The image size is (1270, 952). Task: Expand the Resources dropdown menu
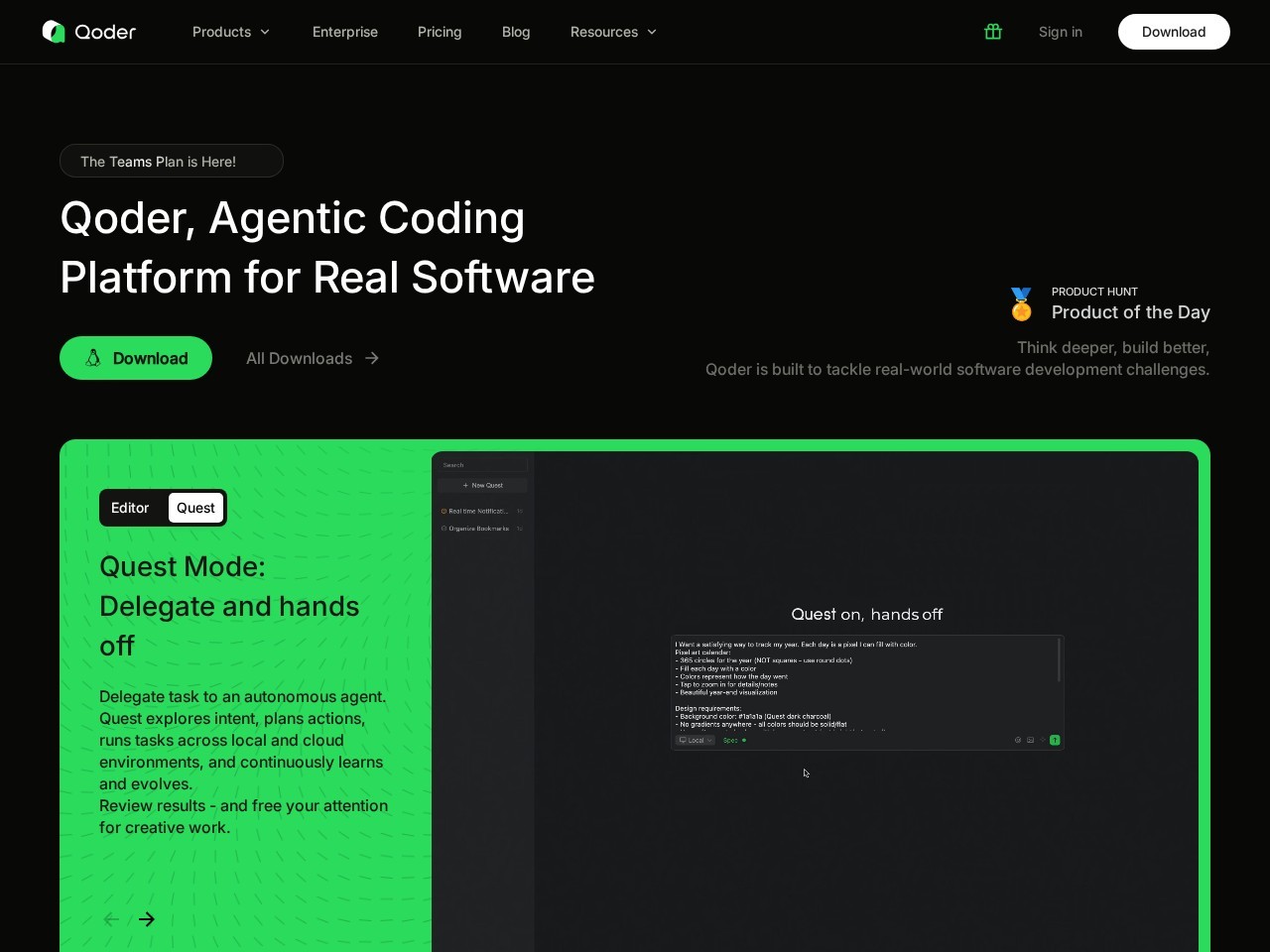coord(613,32)
